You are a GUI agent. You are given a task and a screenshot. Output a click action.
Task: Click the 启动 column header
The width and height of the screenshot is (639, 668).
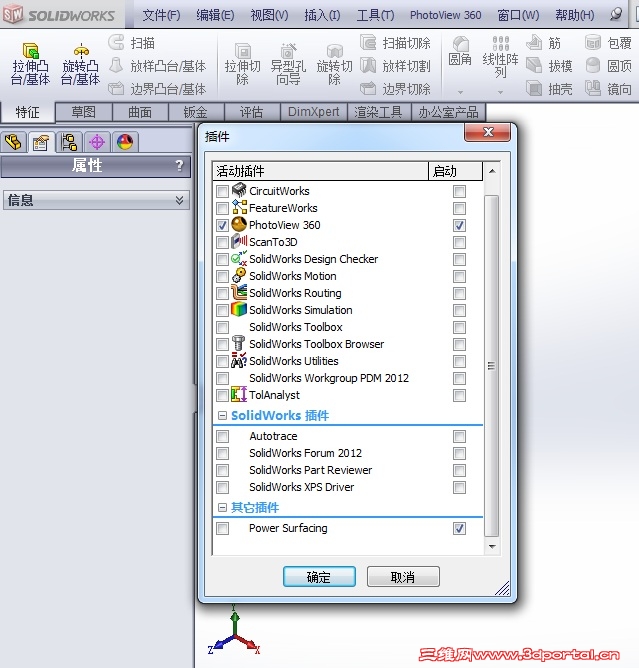[455, 171]
